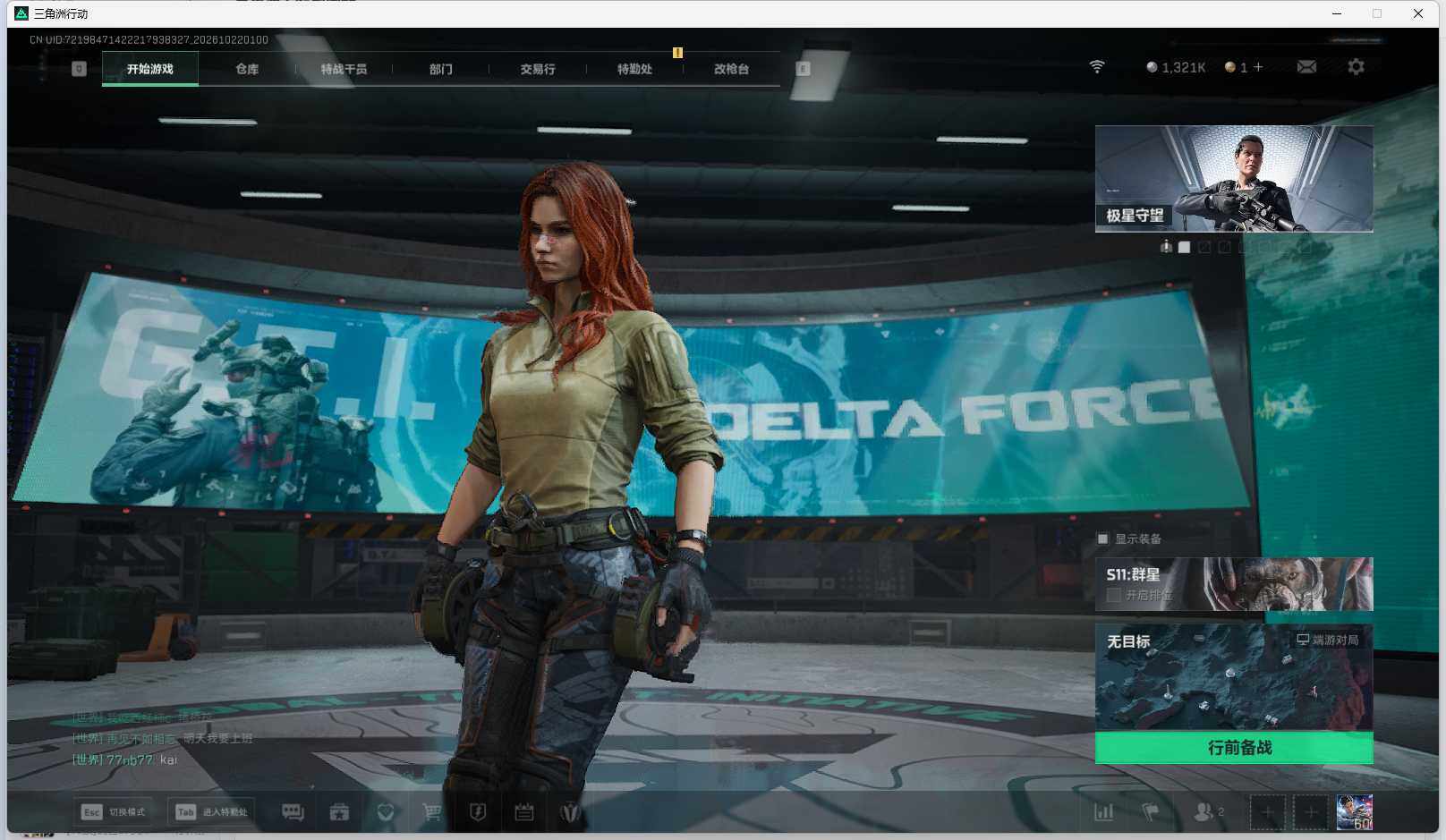Open the 极星守望 promo banner
1446x840 pixels.
click(1234, 179)
